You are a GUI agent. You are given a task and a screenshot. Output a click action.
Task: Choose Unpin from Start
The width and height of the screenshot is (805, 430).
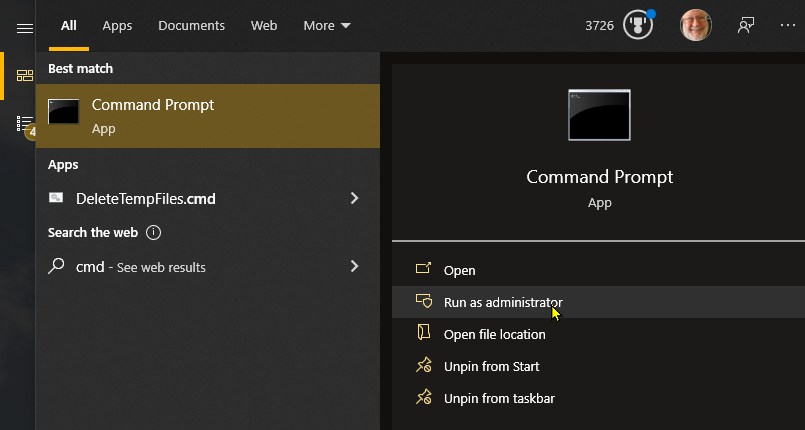[x=598, y=366]
